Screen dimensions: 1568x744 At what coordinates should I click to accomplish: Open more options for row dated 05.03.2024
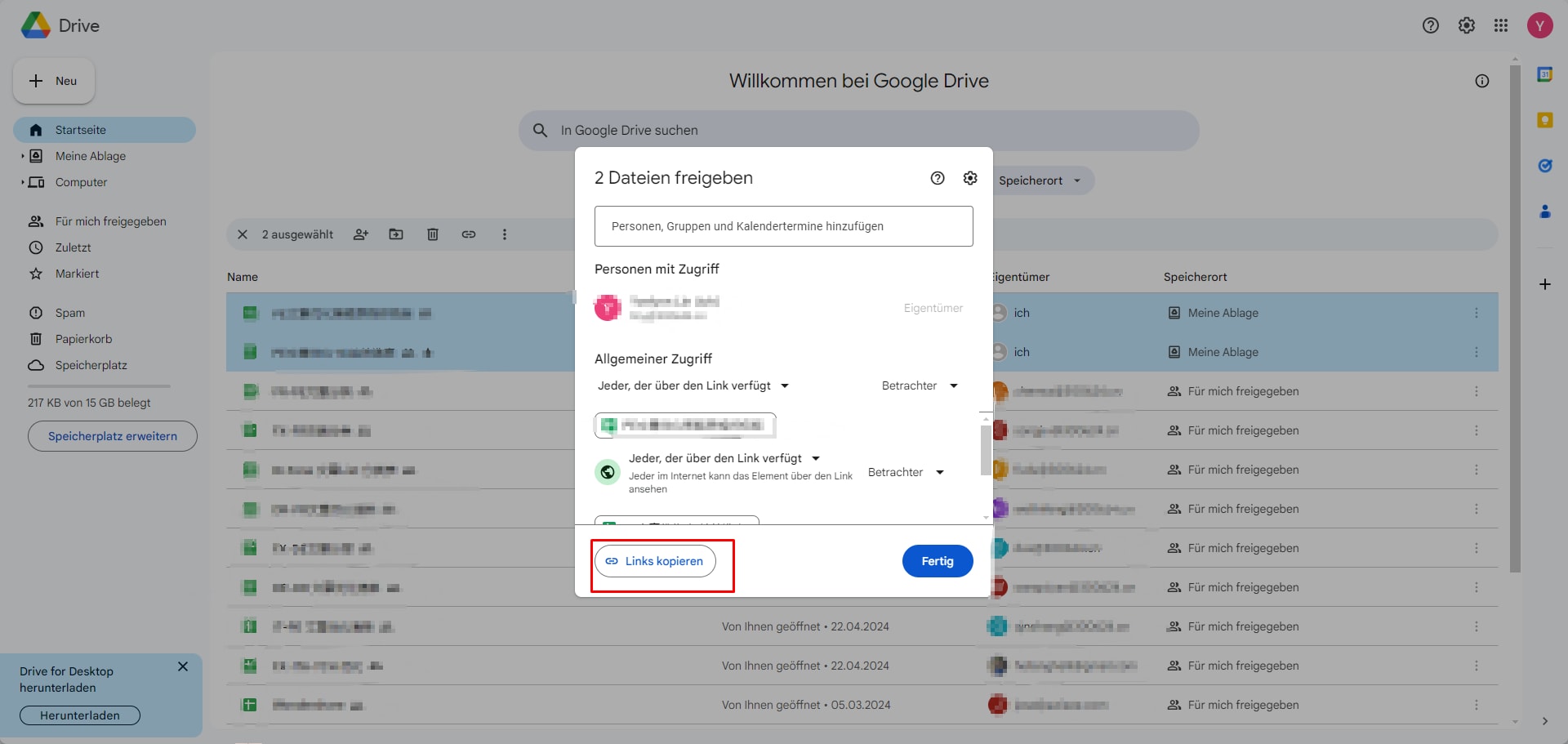click(1476, 705)
